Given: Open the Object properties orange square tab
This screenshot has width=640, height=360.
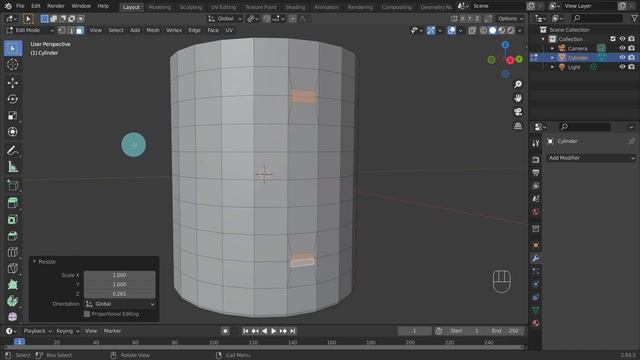Looking at the screenshot, I should click(536, 245).
